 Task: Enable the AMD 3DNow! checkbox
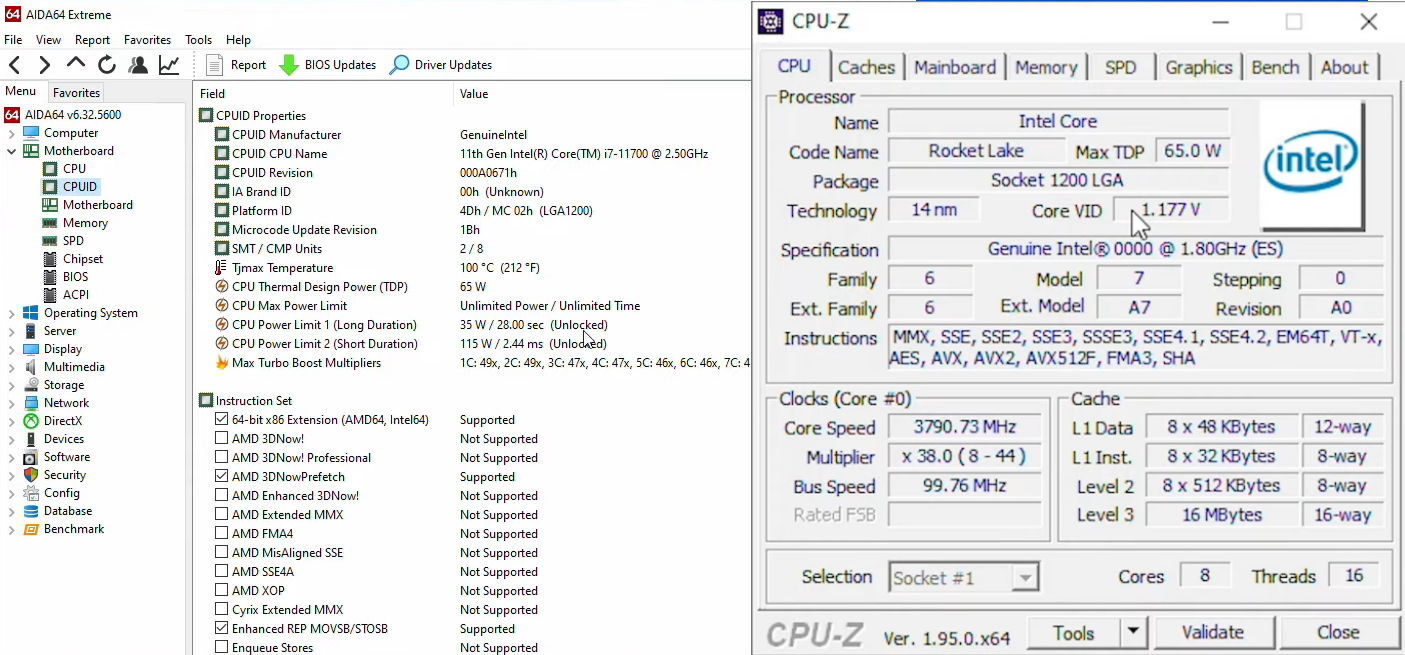click(222, 438)
